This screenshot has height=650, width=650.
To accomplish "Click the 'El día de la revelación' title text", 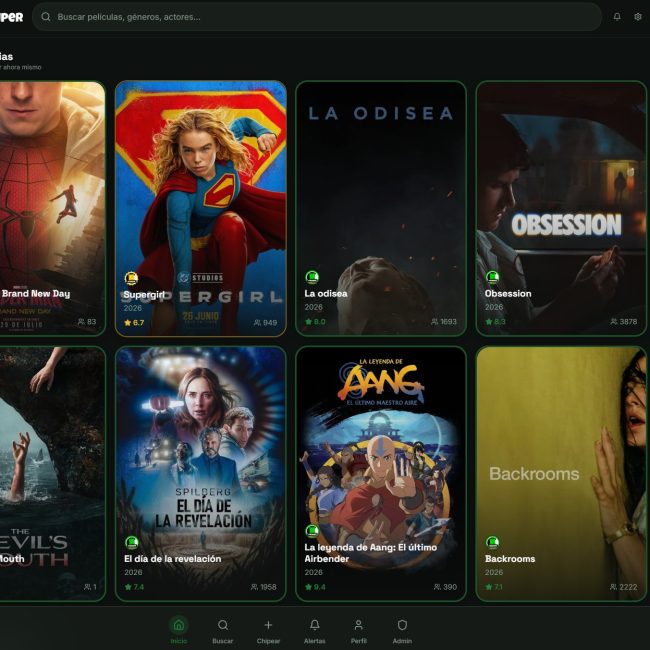I will tap(172, 559).
